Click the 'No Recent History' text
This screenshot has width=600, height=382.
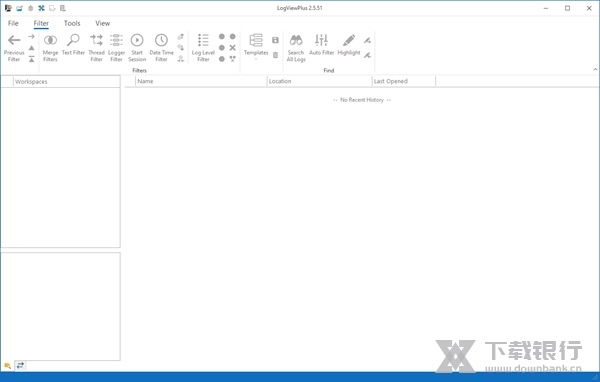click(362, 100)
